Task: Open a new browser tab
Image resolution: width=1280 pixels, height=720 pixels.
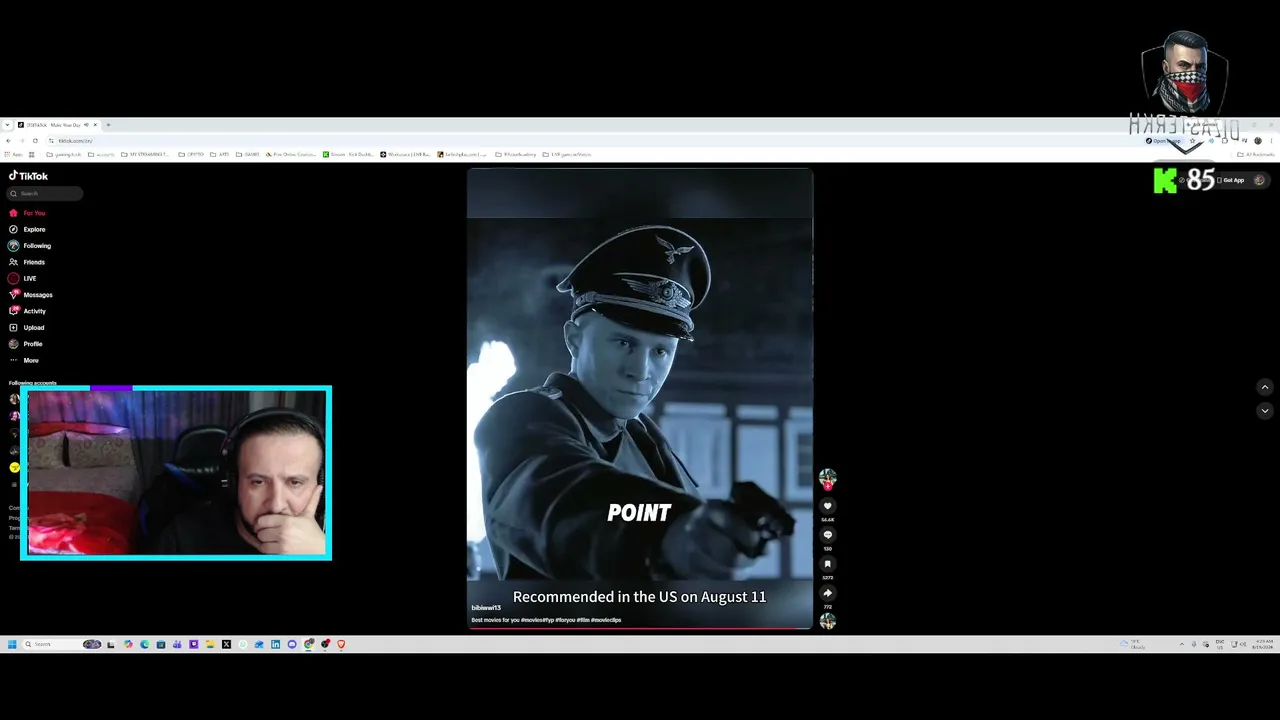Action: click(108, 125)
